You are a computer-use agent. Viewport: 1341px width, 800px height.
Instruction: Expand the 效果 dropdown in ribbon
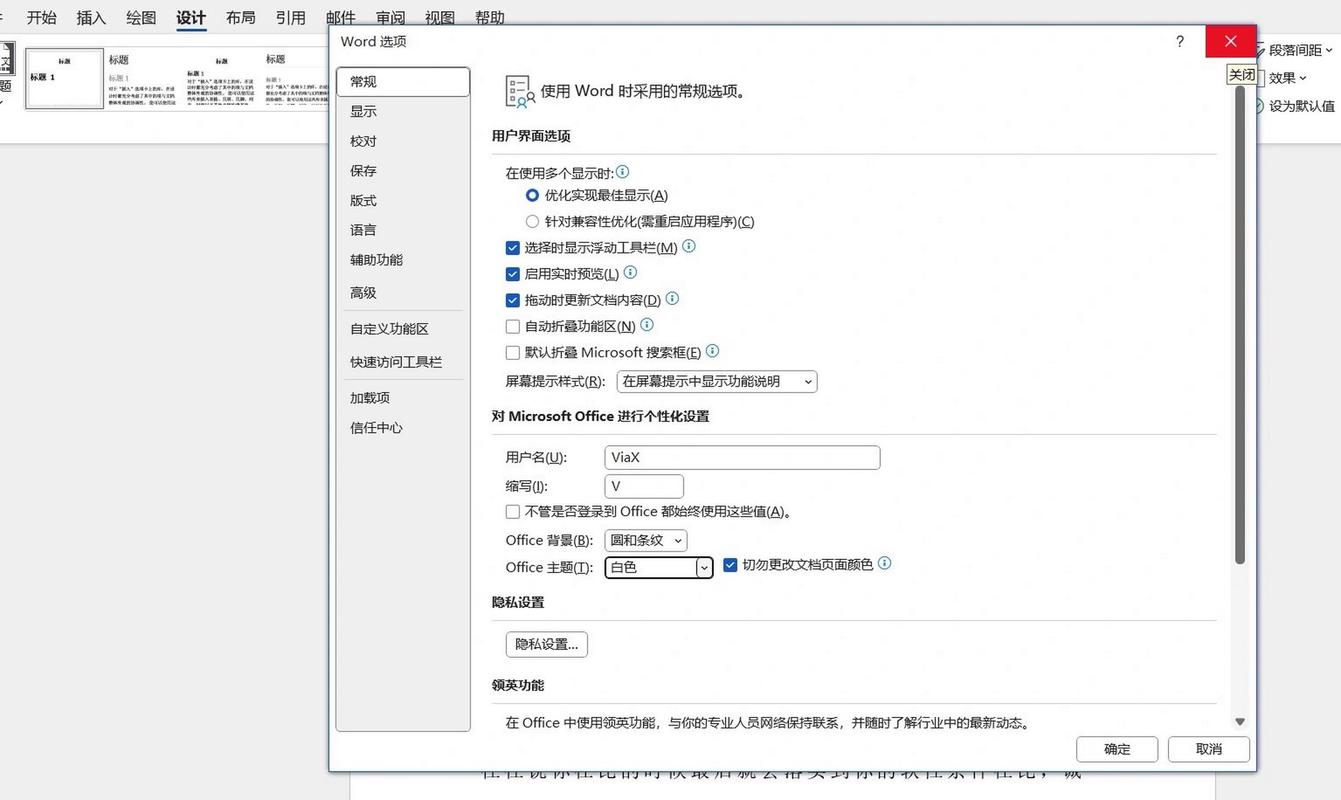click(1287, 78)
